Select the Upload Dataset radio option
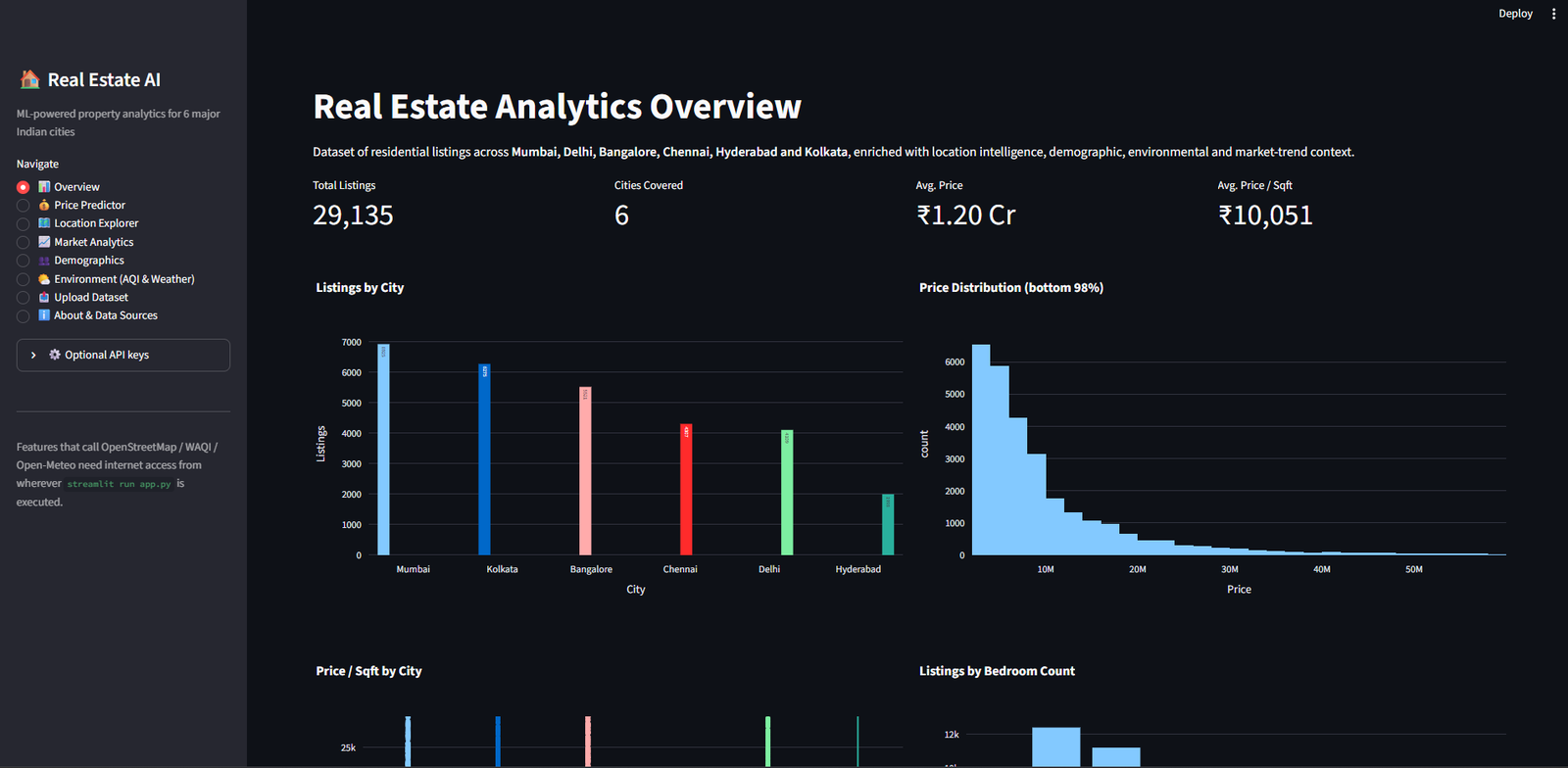Viewport: 1568px width, 768px height. (x=23, y=298)
